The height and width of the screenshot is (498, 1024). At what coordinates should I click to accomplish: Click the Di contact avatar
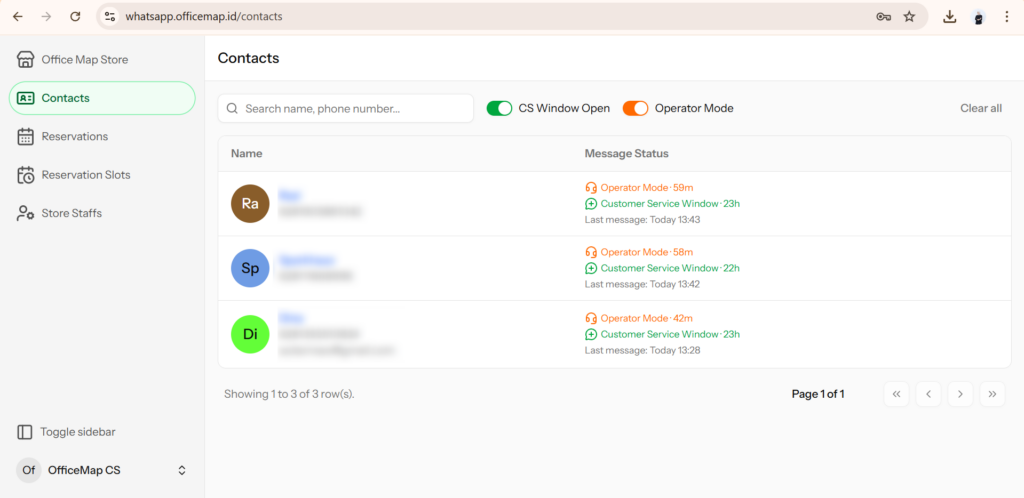click(x=250, y=334)
